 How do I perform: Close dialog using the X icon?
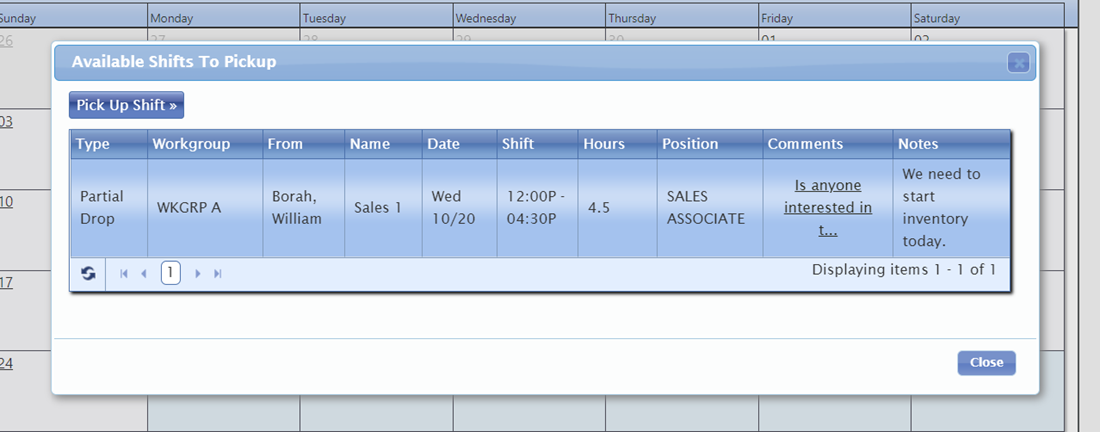click(1018, 63)
